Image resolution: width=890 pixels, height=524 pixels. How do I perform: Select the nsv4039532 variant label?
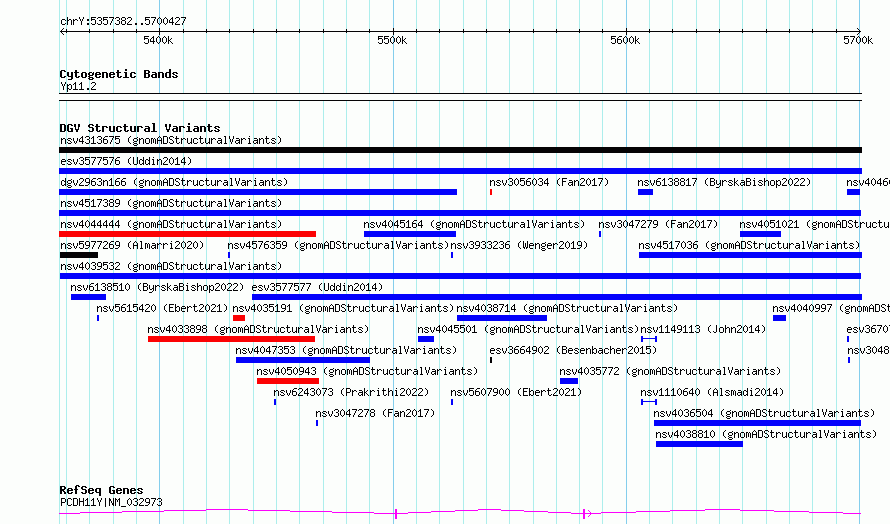[171, 266]
